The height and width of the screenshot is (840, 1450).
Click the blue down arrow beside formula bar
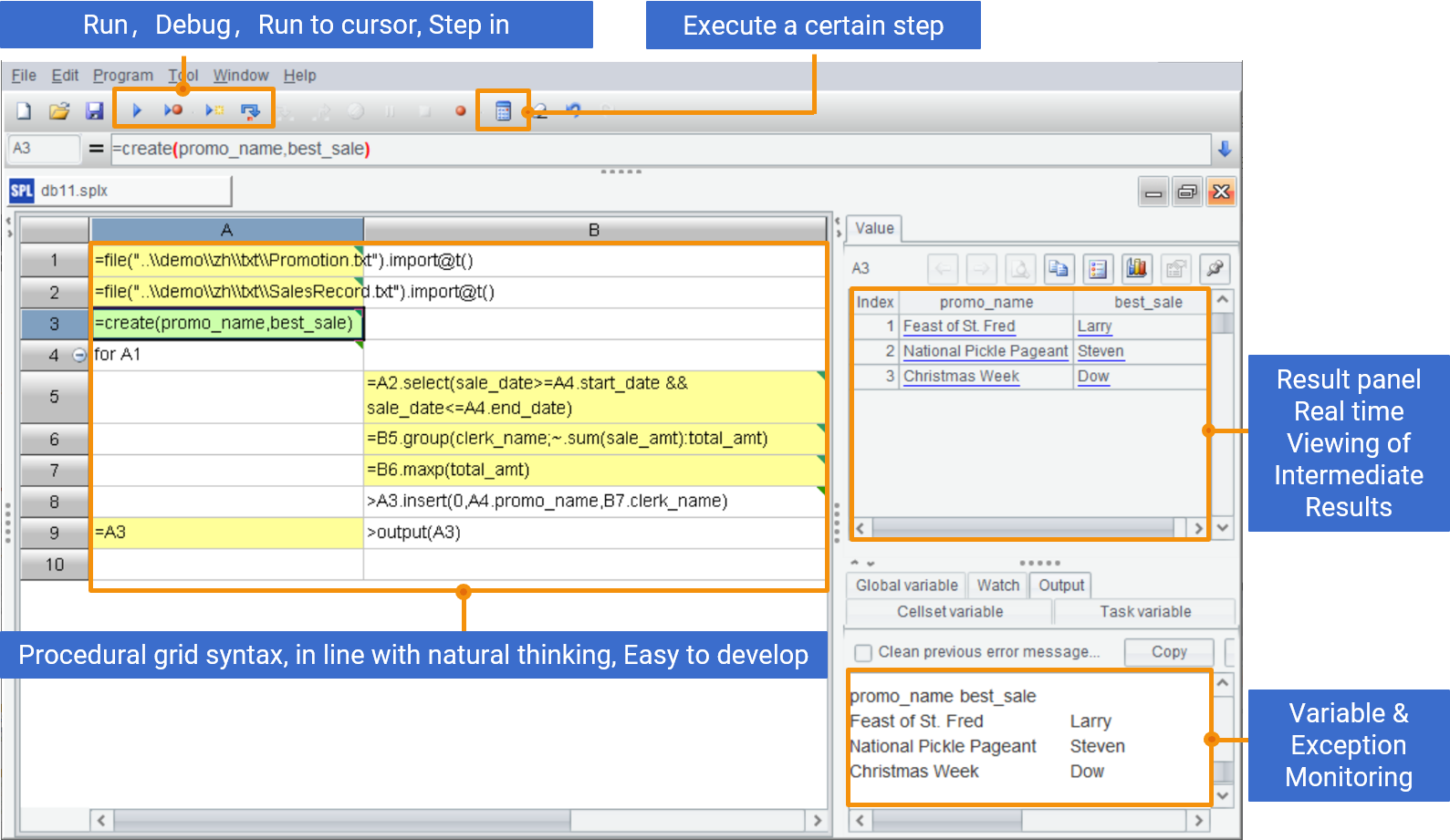click(1225, 149)
